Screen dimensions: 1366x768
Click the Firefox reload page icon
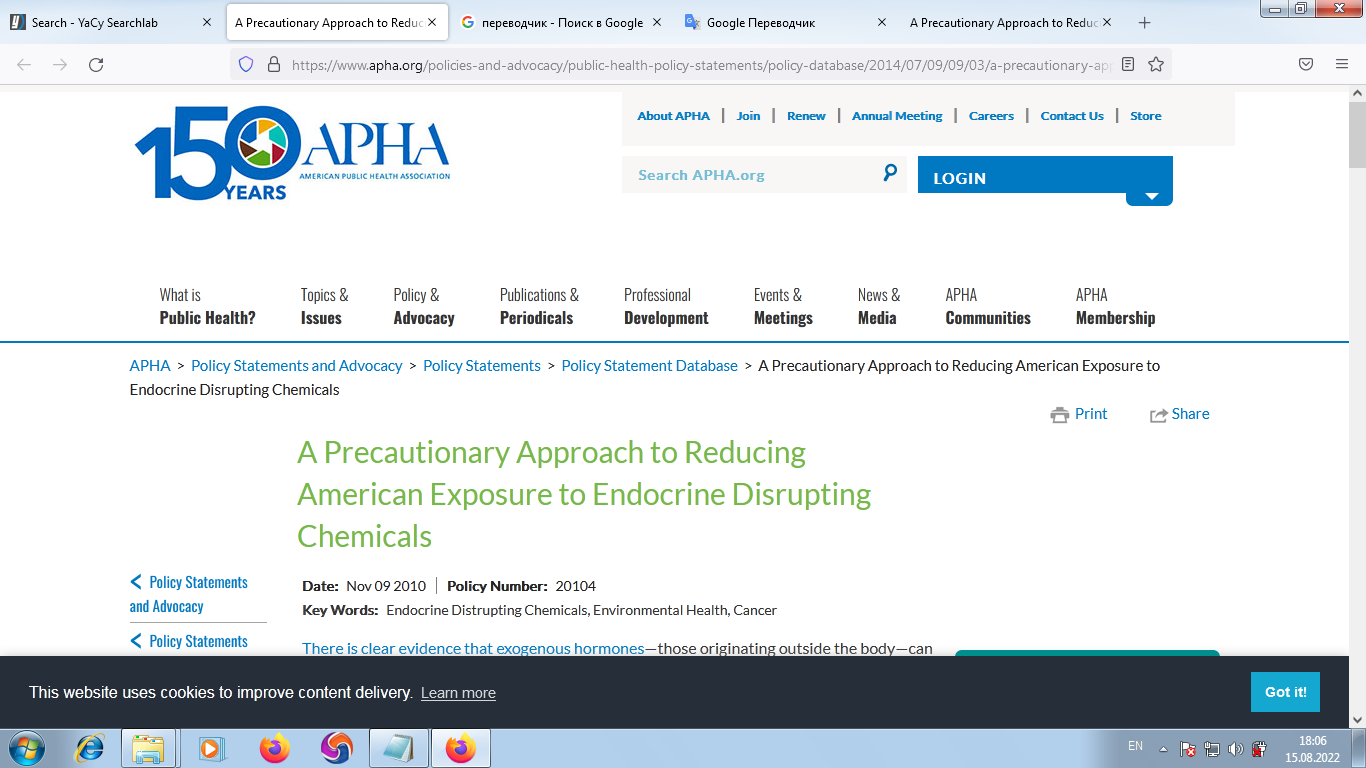(96, 64)
